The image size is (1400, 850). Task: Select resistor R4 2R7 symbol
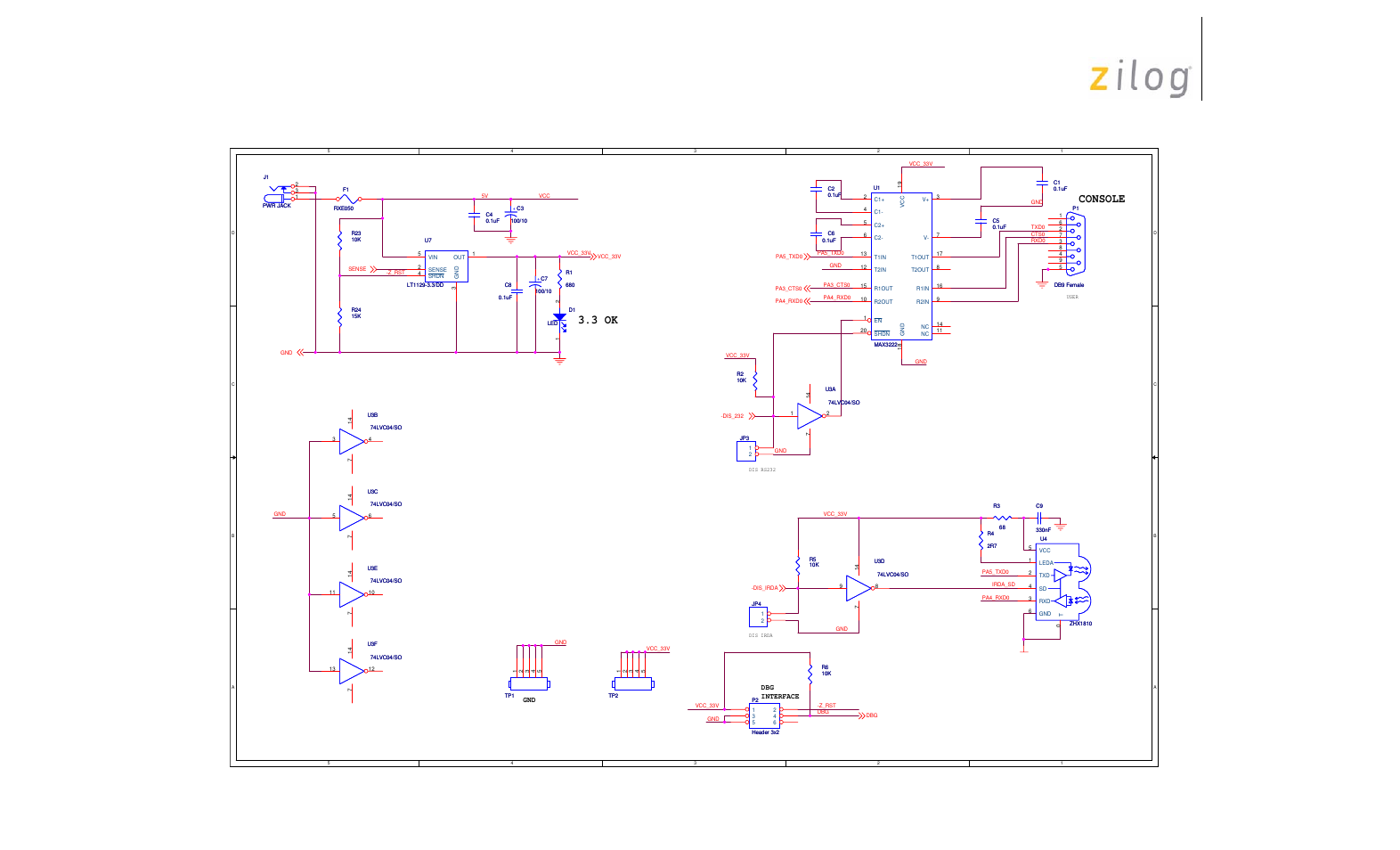click(x=981, y=539)
